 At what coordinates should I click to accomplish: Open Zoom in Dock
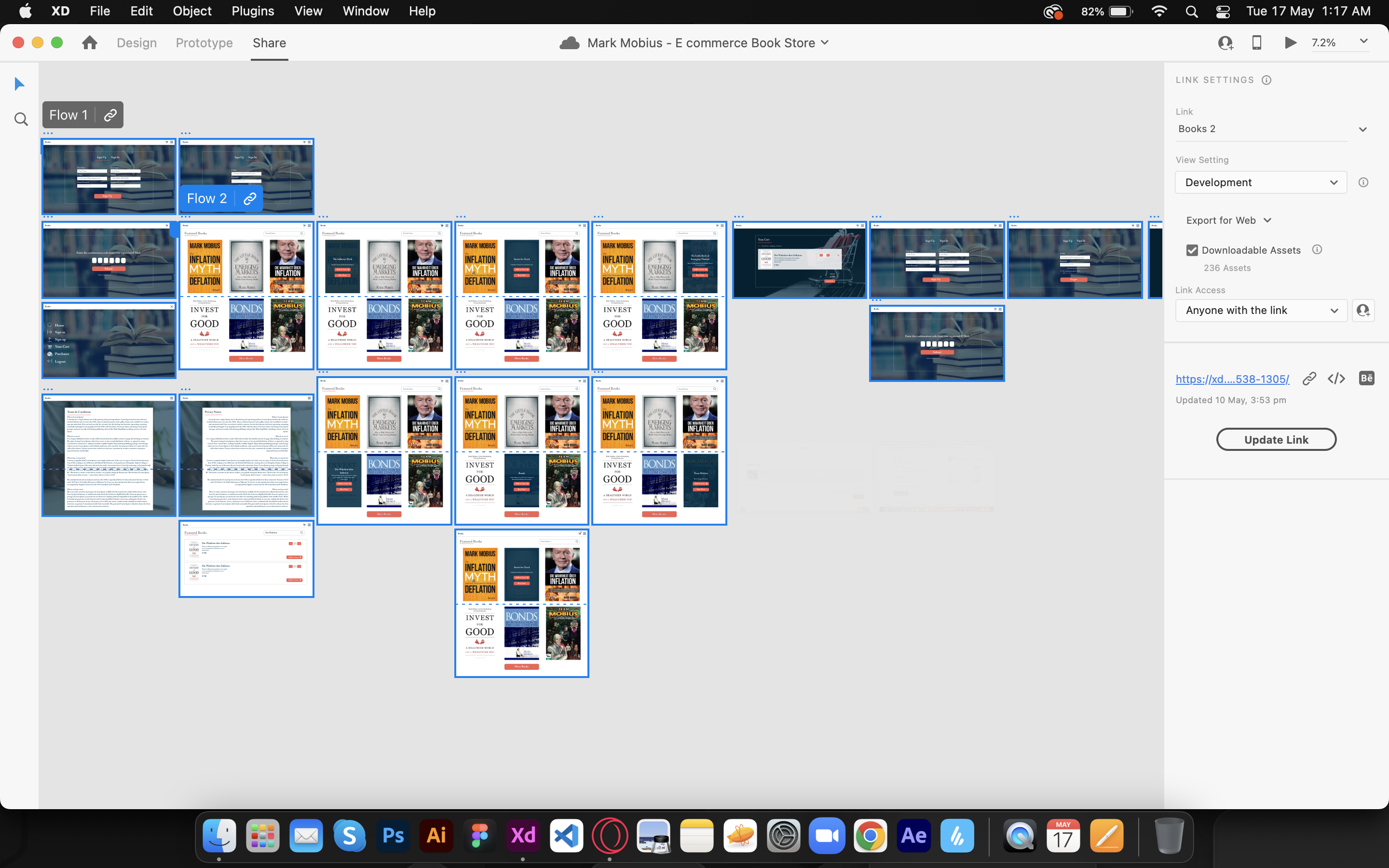coord(827,835)
